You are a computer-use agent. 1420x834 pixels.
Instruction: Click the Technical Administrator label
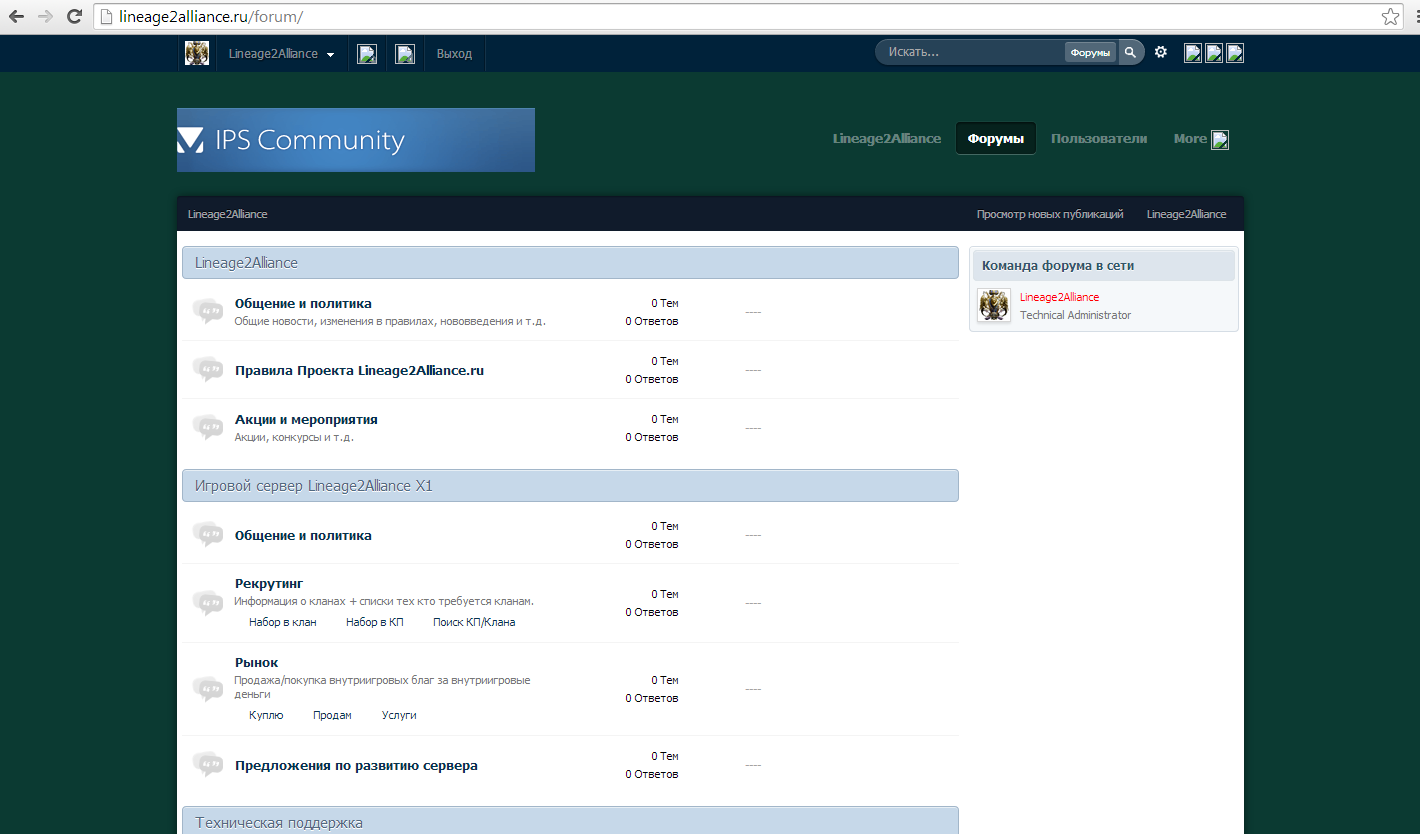click(1075, 315)
